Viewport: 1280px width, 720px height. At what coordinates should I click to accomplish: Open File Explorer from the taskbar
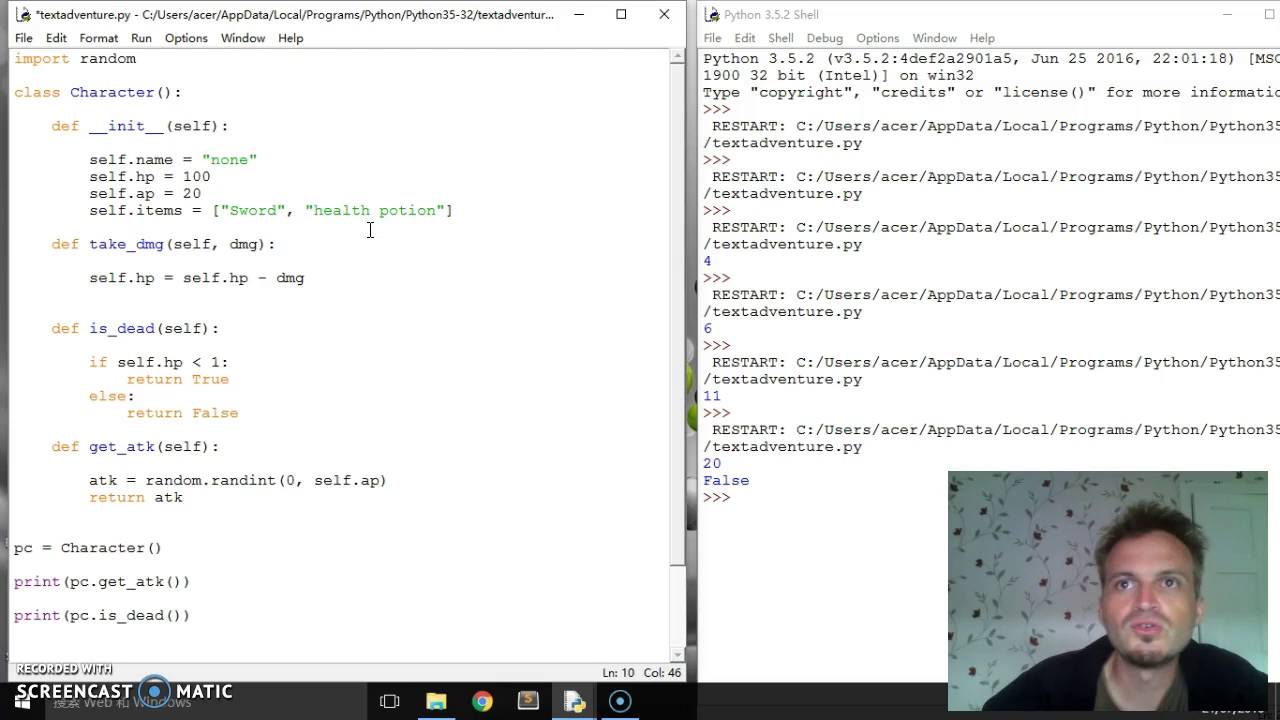pyautogui.click(x=436, y=701)
